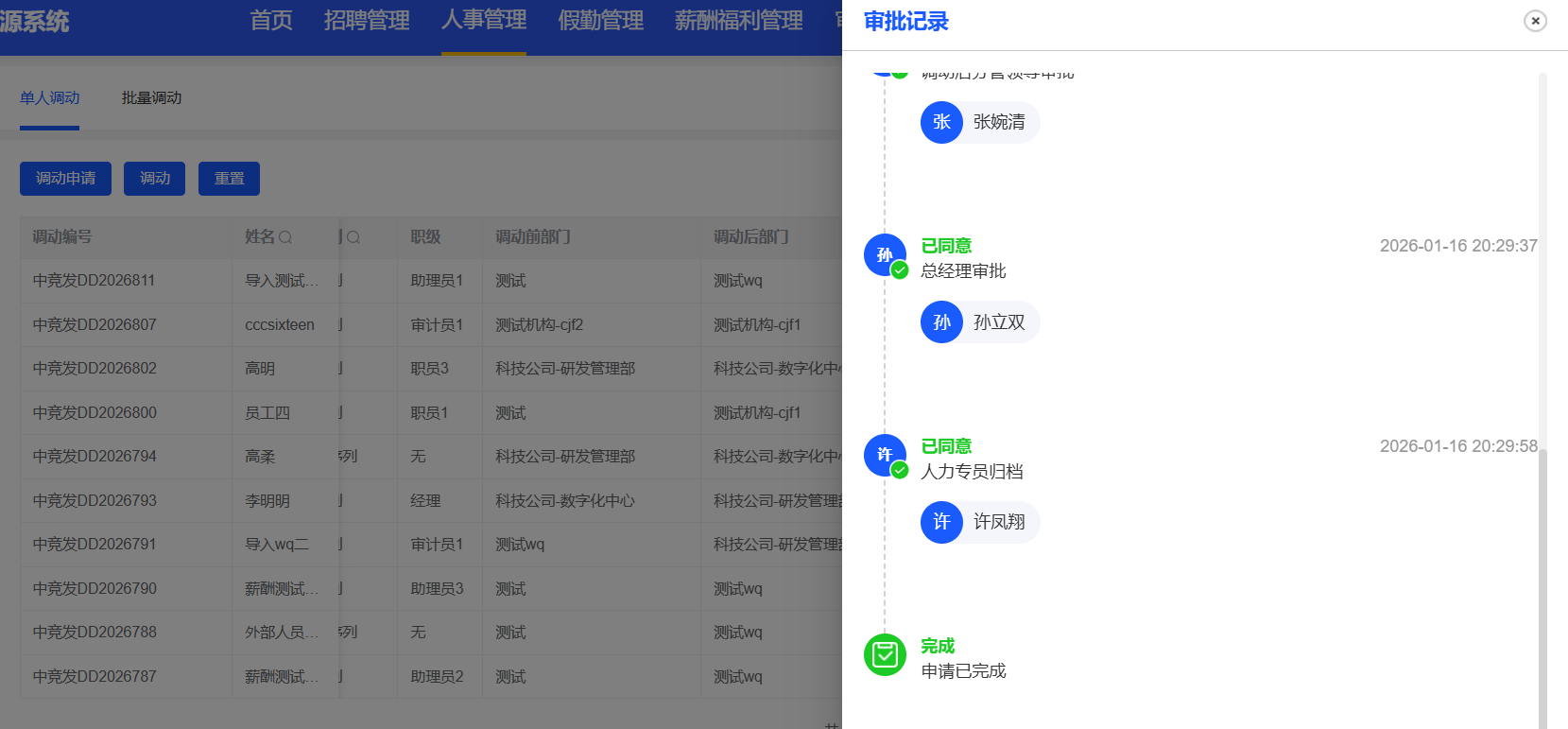Click the 调动 button
1568x729 pixels.
[155, 179]
